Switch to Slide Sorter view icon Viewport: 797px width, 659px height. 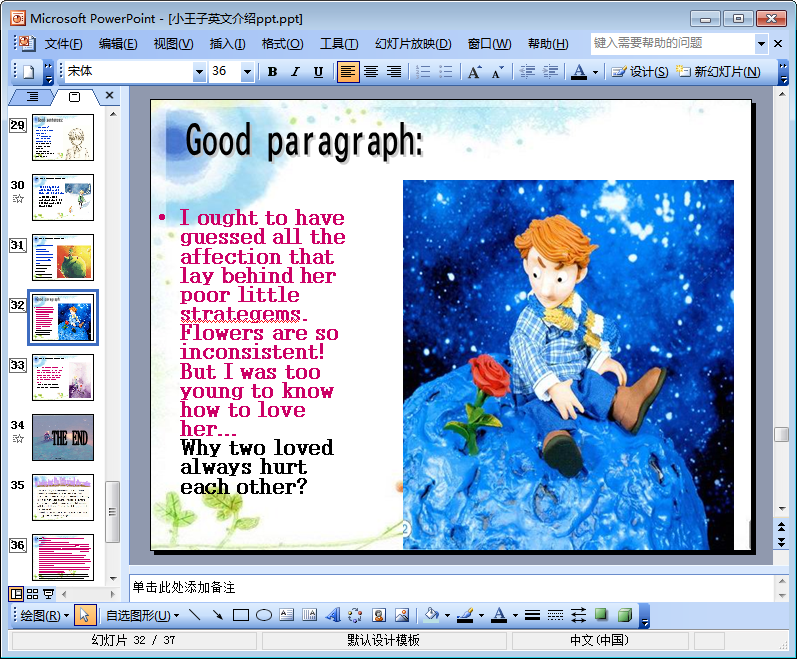[33, 594]
